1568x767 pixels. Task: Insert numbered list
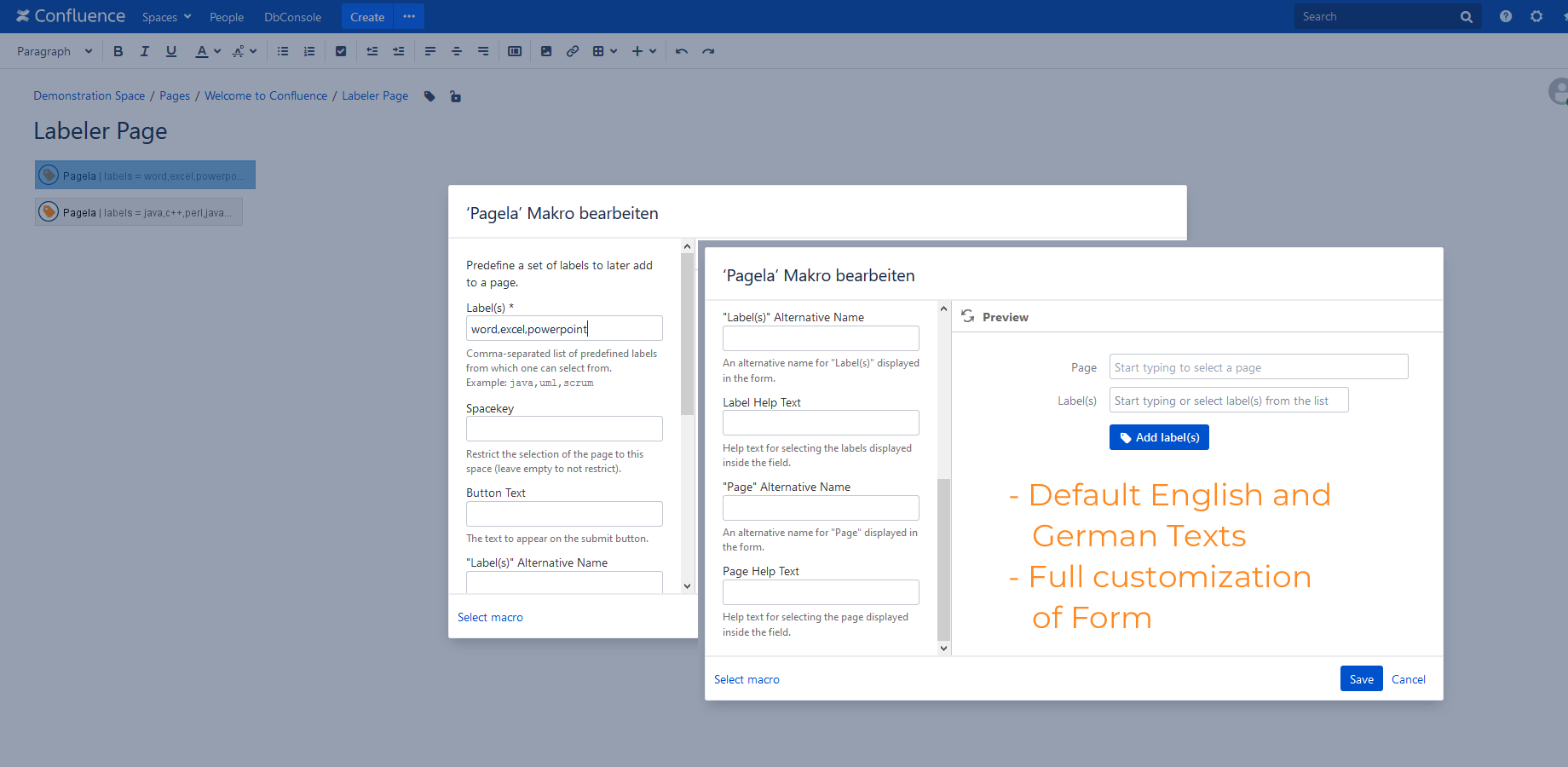coord(309,51)
